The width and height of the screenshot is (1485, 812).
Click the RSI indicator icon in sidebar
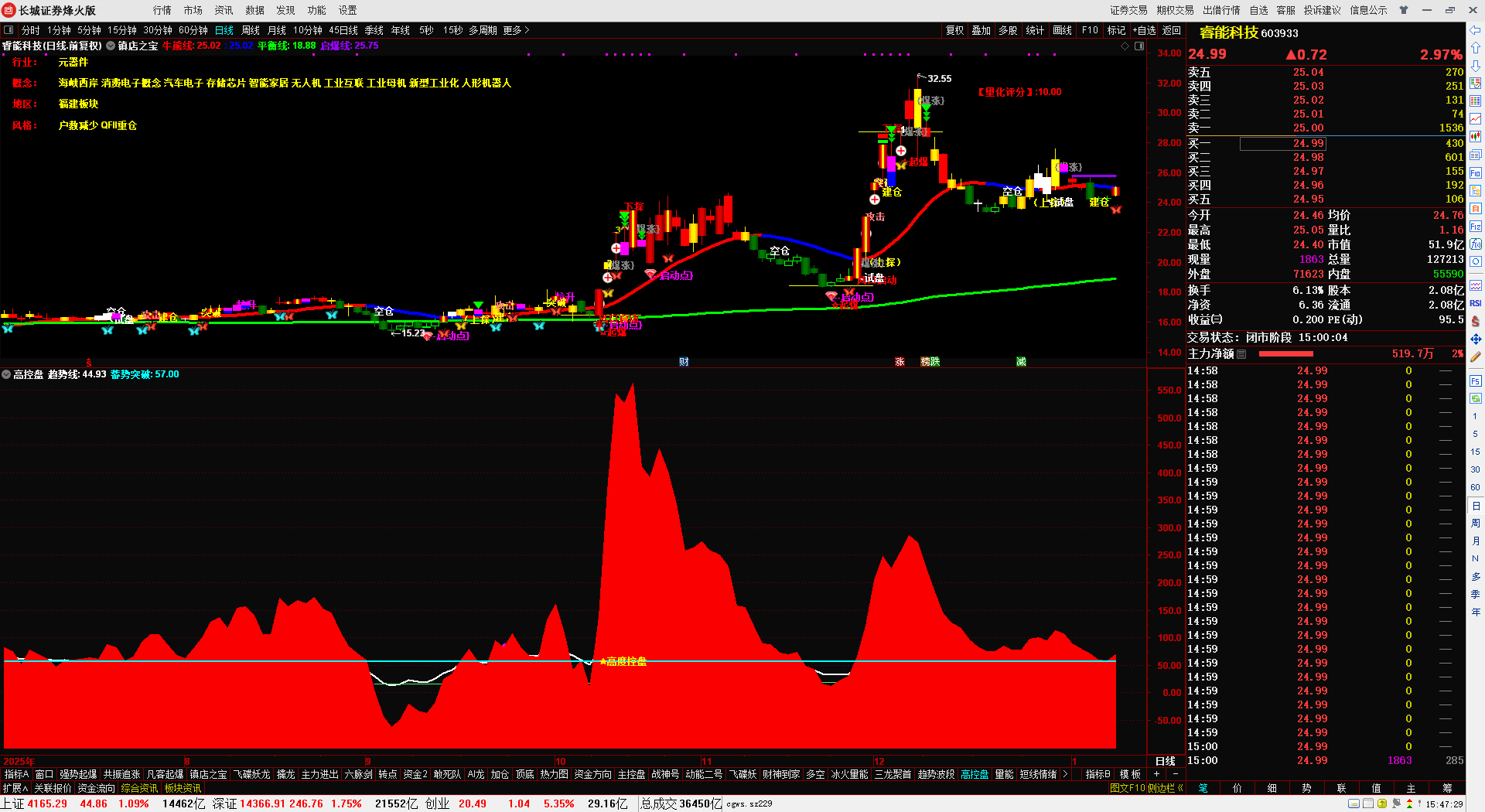(x=1476, y=303)
